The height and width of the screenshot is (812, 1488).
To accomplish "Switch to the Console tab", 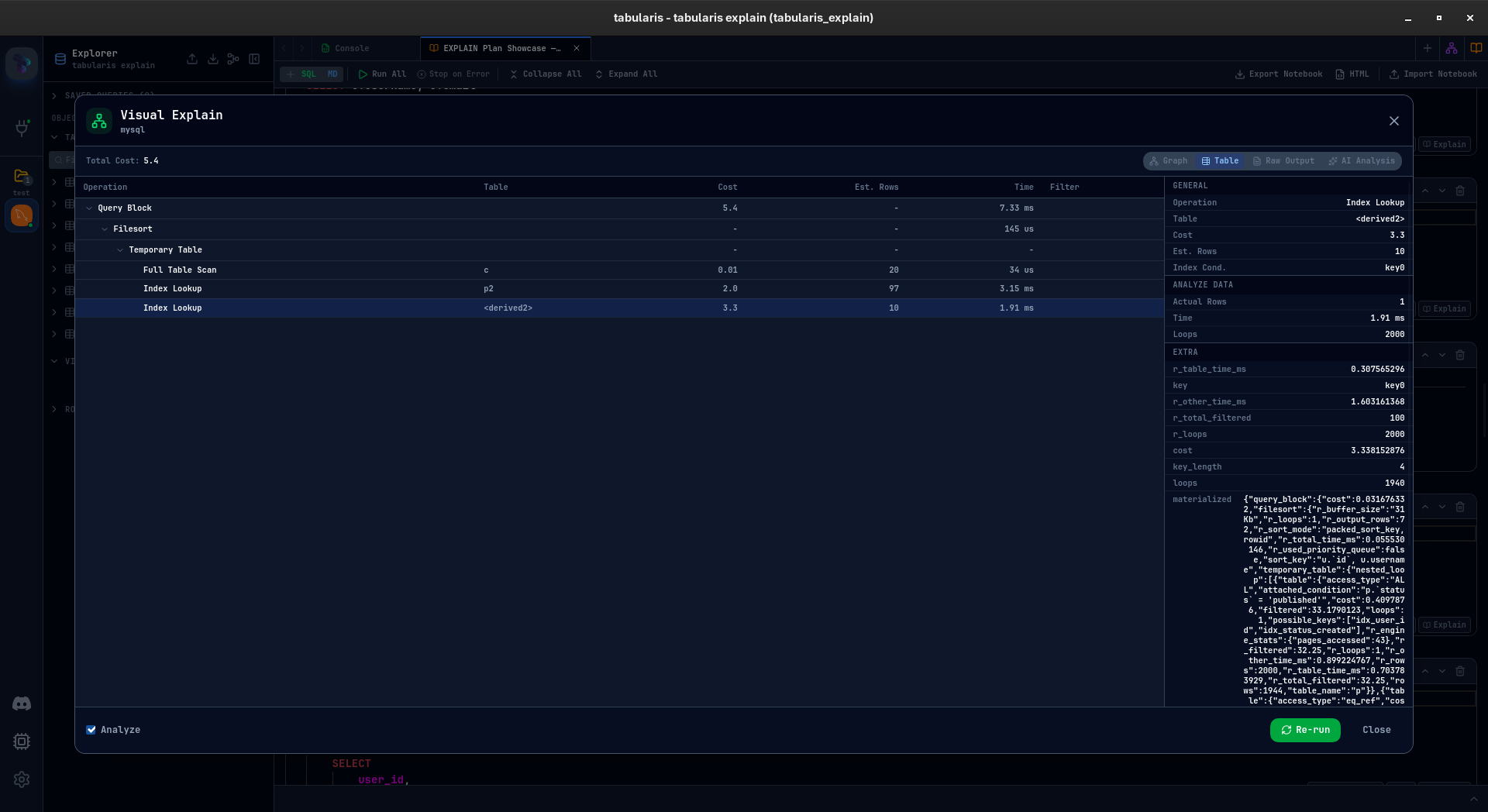I will pyautogui.click(x=350, y=48).
